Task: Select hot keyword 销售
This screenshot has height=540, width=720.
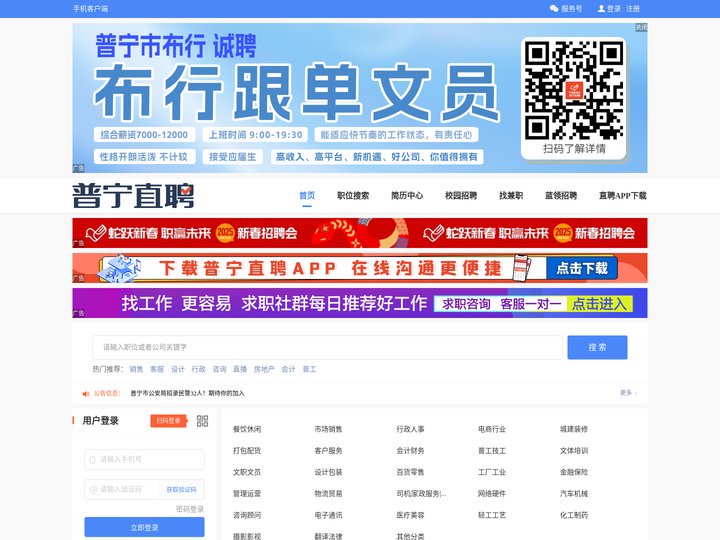Action: point(136,369)
